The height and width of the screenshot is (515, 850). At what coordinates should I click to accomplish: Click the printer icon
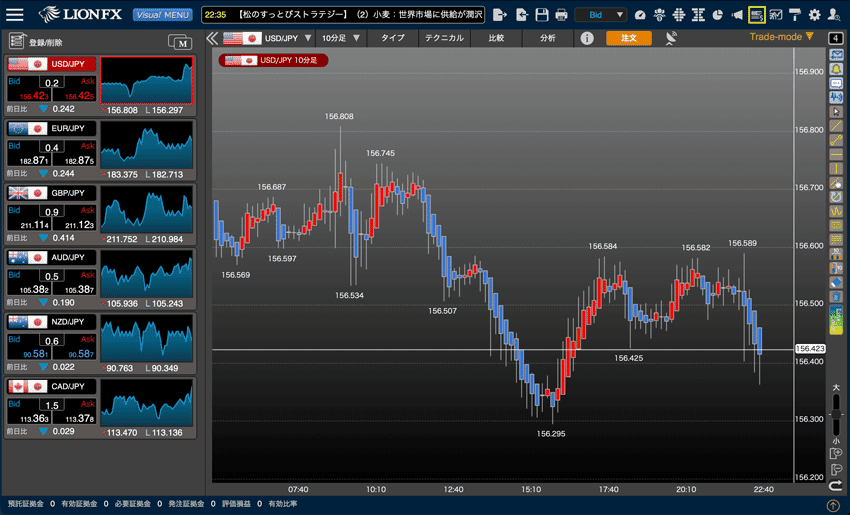(562, 15)
